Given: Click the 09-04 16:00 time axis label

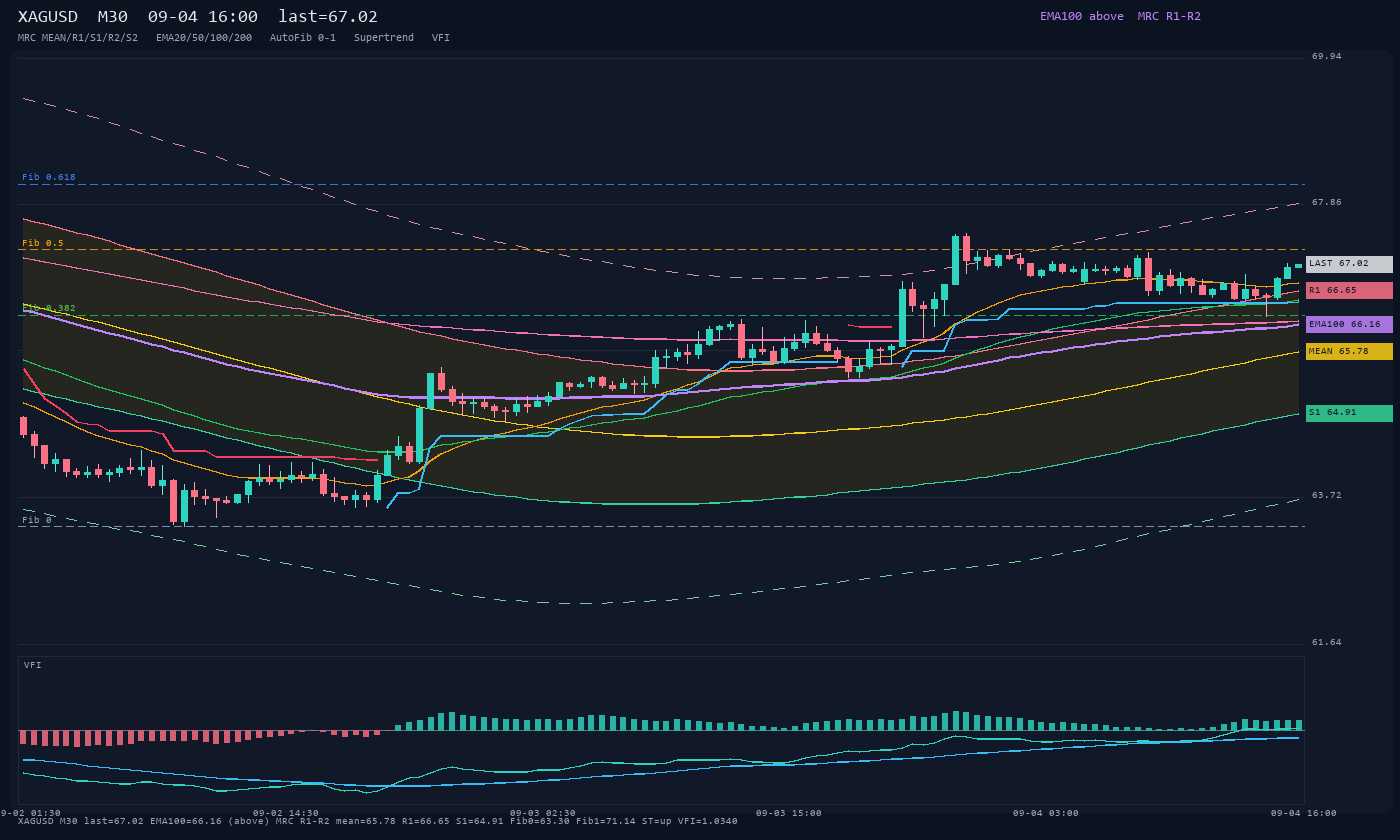Looking at the screenshot, I should click(1304, 813).
